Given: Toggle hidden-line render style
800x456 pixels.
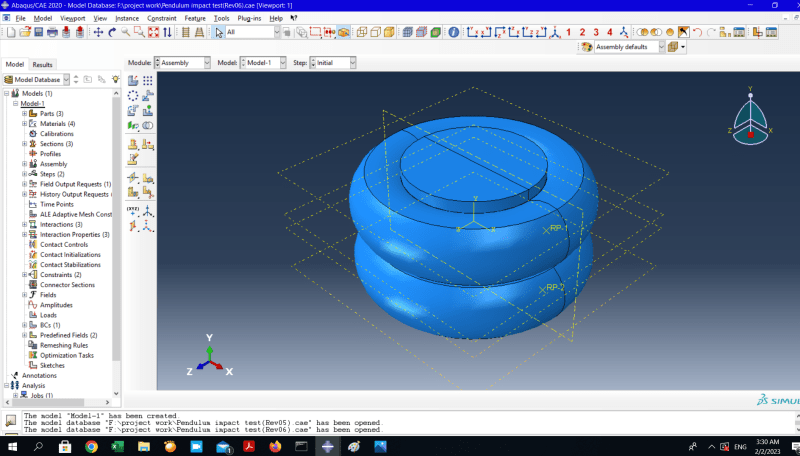Looking at the screenshot, I should coord(376,32).
